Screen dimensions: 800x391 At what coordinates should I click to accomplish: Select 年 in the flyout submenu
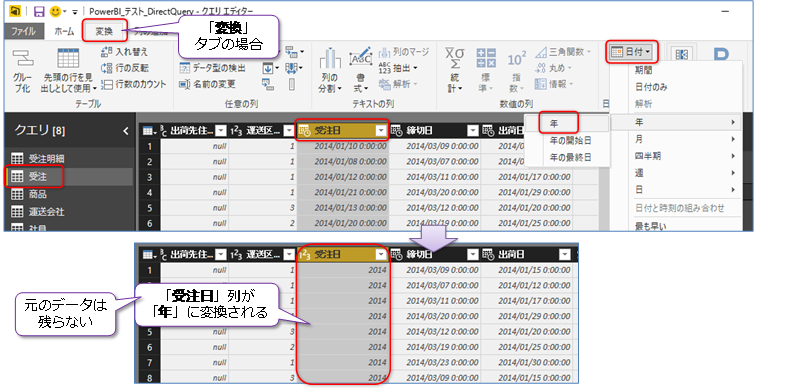tap(567, 123)
